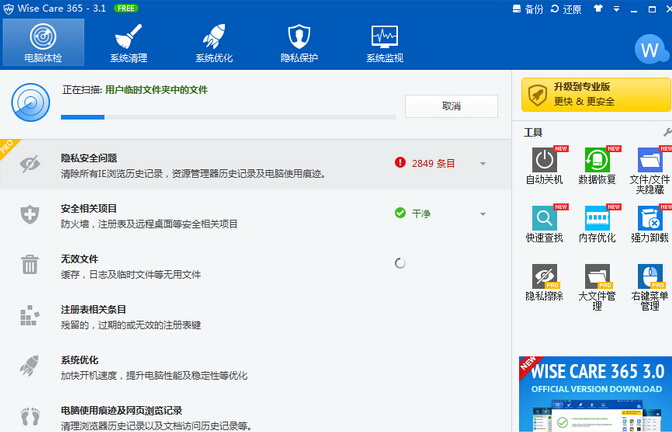Screen dimensions: 672x432
Task: Click the 还原 restore button
Action: pos(566,9)
